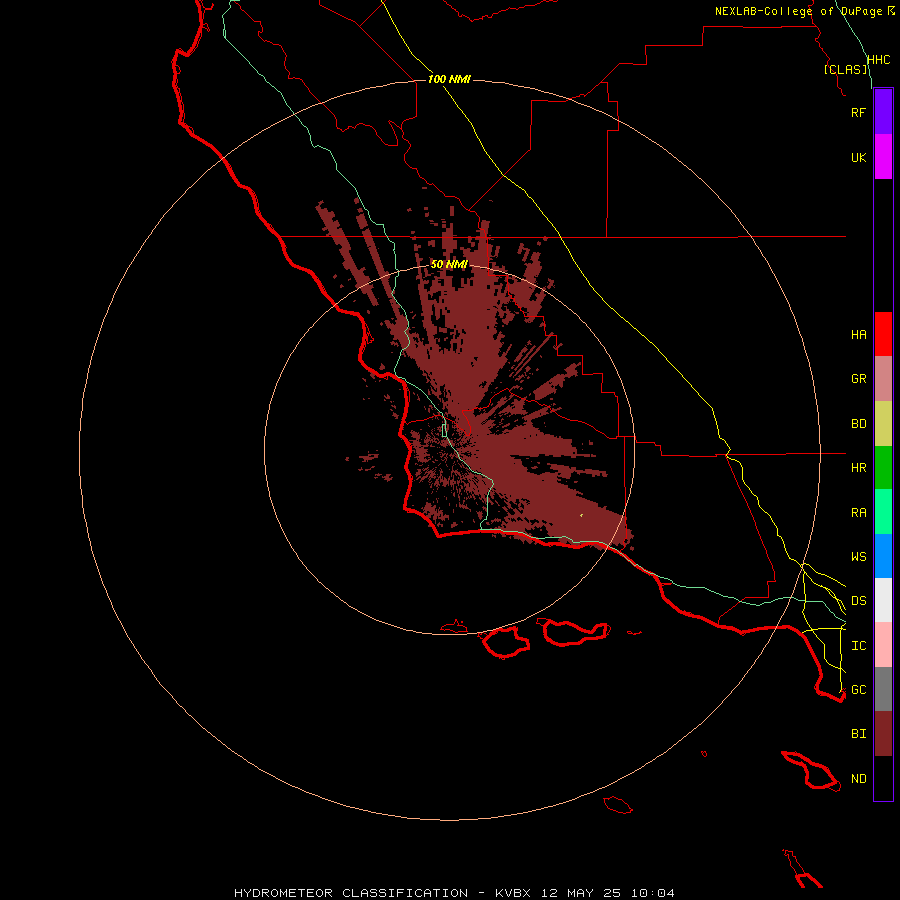Select the GR pink legend swatch

883,379
